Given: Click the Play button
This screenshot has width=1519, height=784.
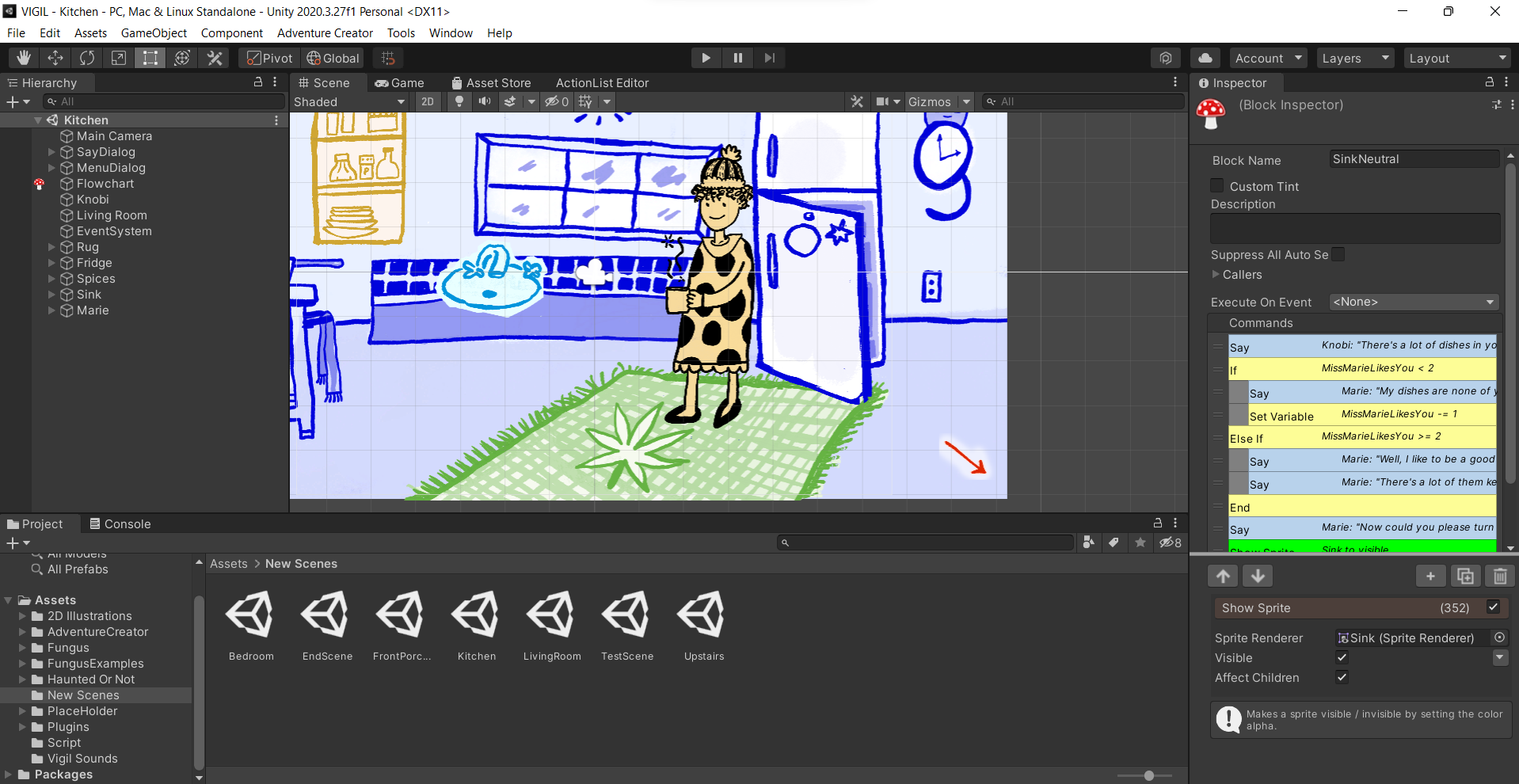Looking at the screenshot, I should 706,58.
